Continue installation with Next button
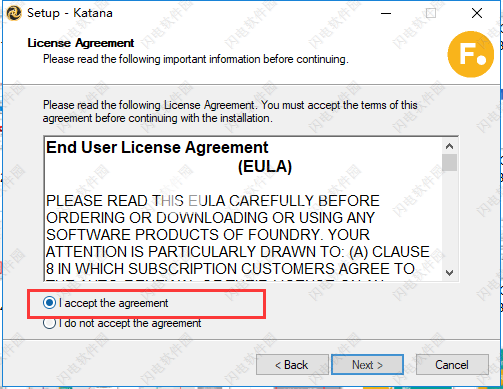This screenshot has width=503, height=389. tap(367, 365)
